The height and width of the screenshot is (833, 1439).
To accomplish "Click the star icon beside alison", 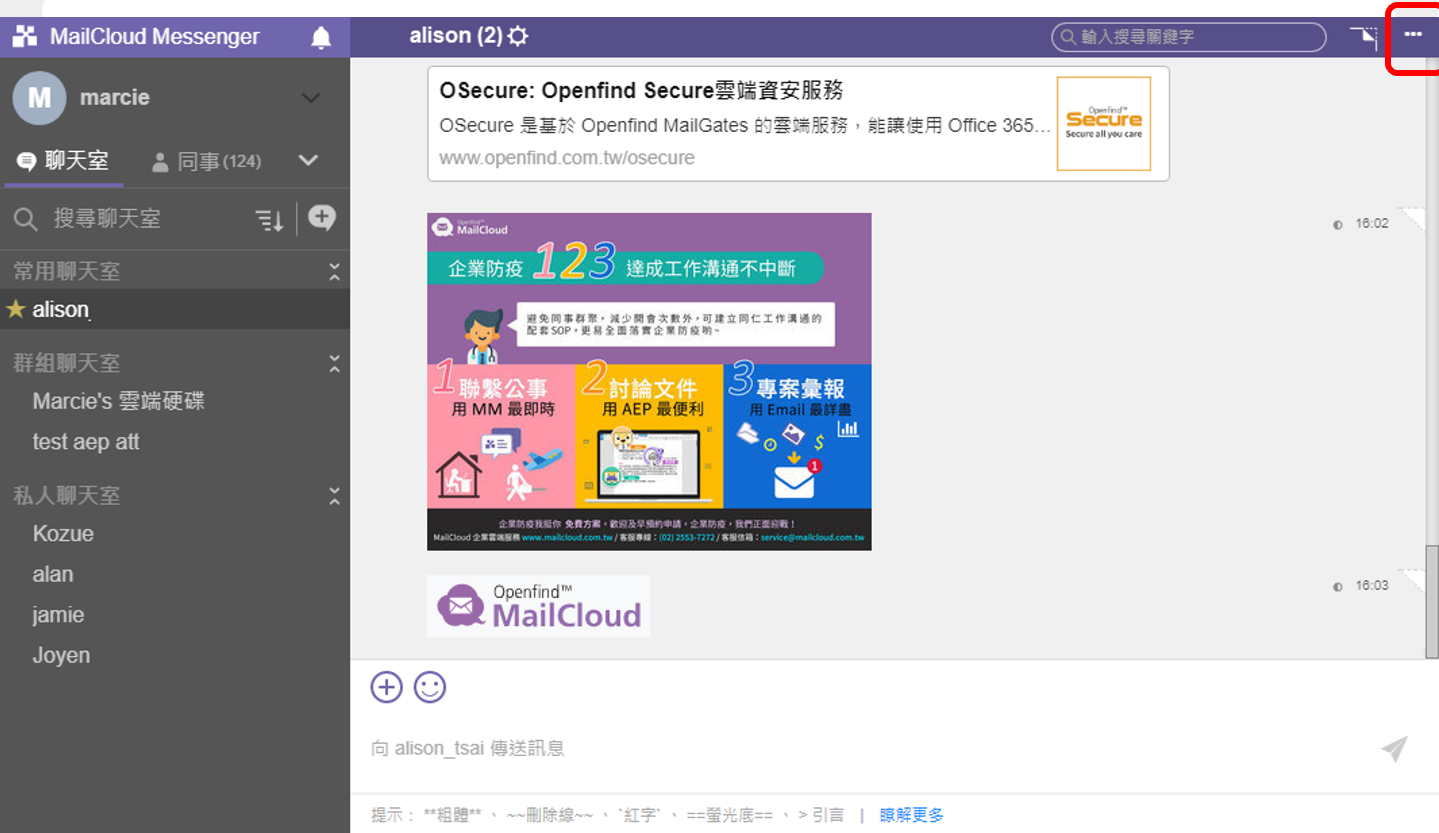I will click(16, 309).
